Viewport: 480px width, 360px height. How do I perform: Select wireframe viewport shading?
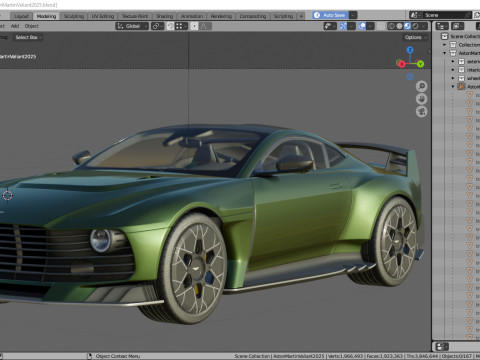(x=391, y=26)
